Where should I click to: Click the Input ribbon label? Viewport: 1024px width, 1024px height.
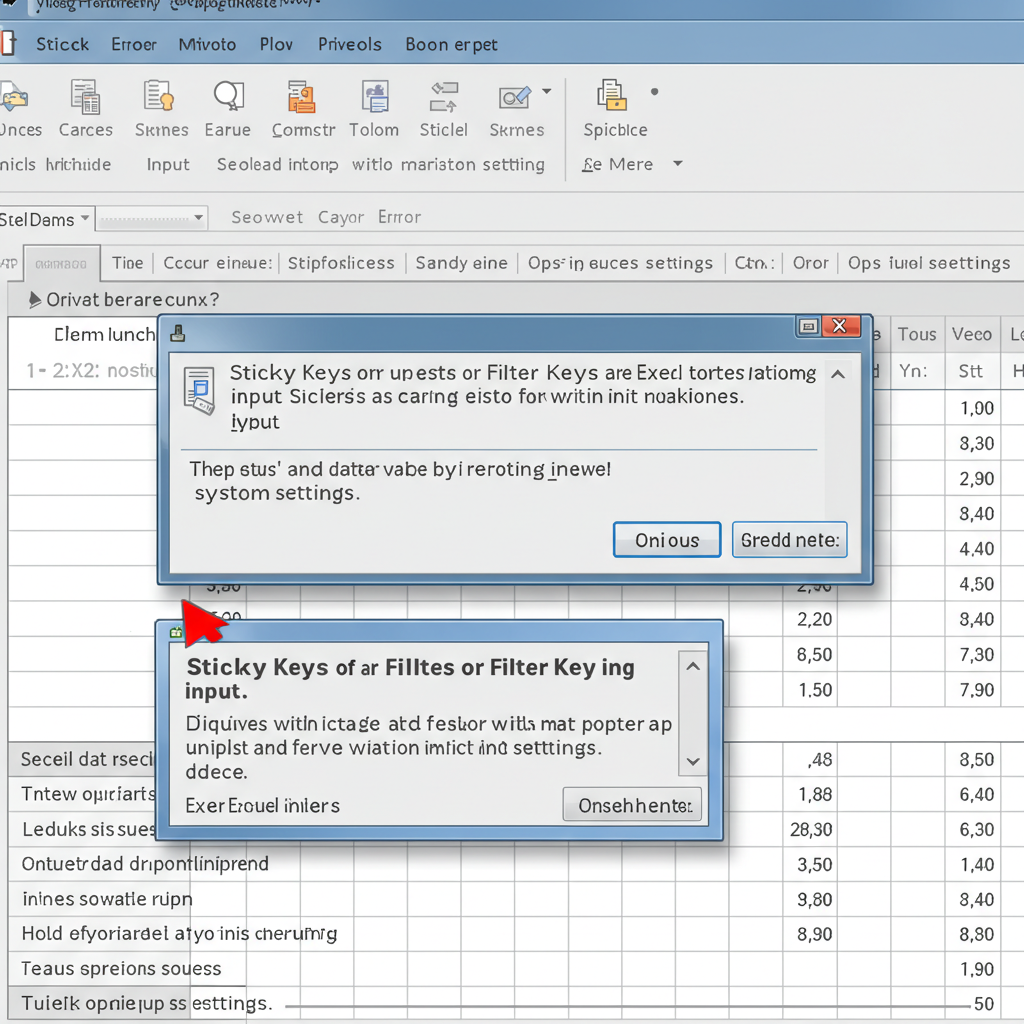pos(168,165)
